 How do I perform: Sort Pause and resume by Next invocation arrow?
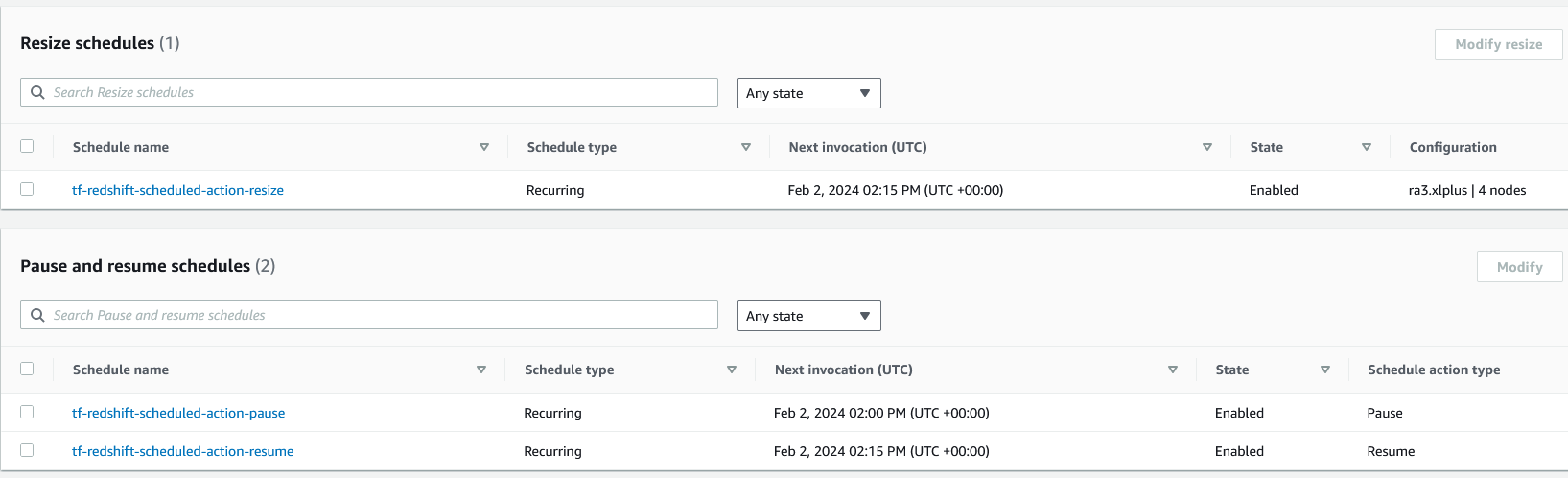click(x=1173, y=370)
